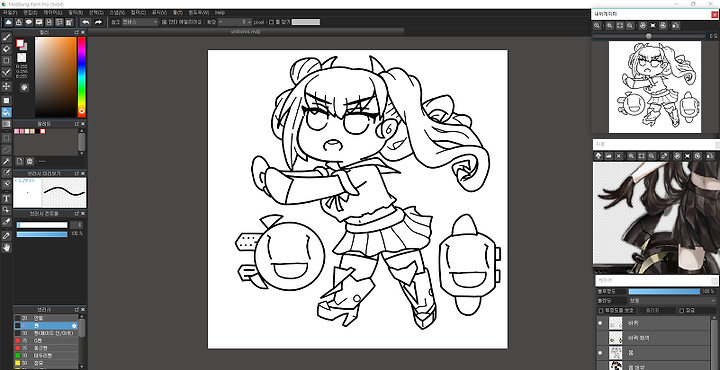The height and width of the screenshot is (370, 720).
Task: Select the Text tool
Action: tap(6, 199)
